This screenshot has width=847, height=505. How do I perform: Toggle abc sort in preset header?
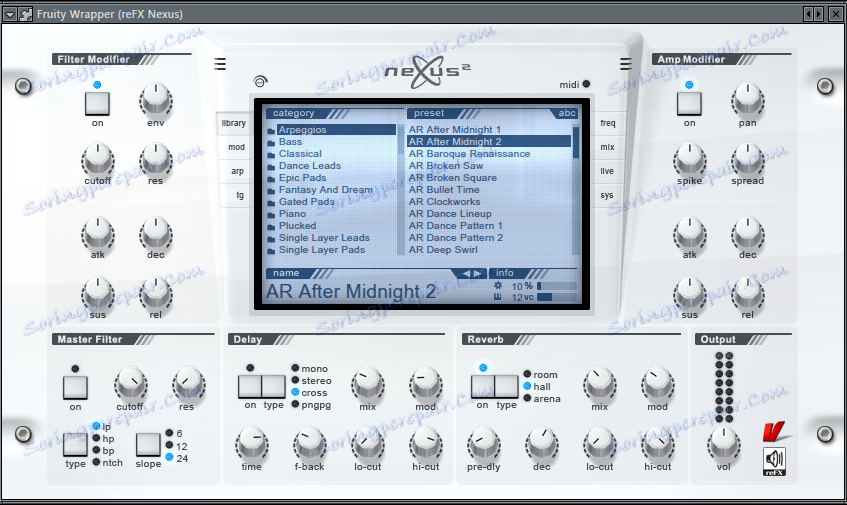click(x=567, y=113)
